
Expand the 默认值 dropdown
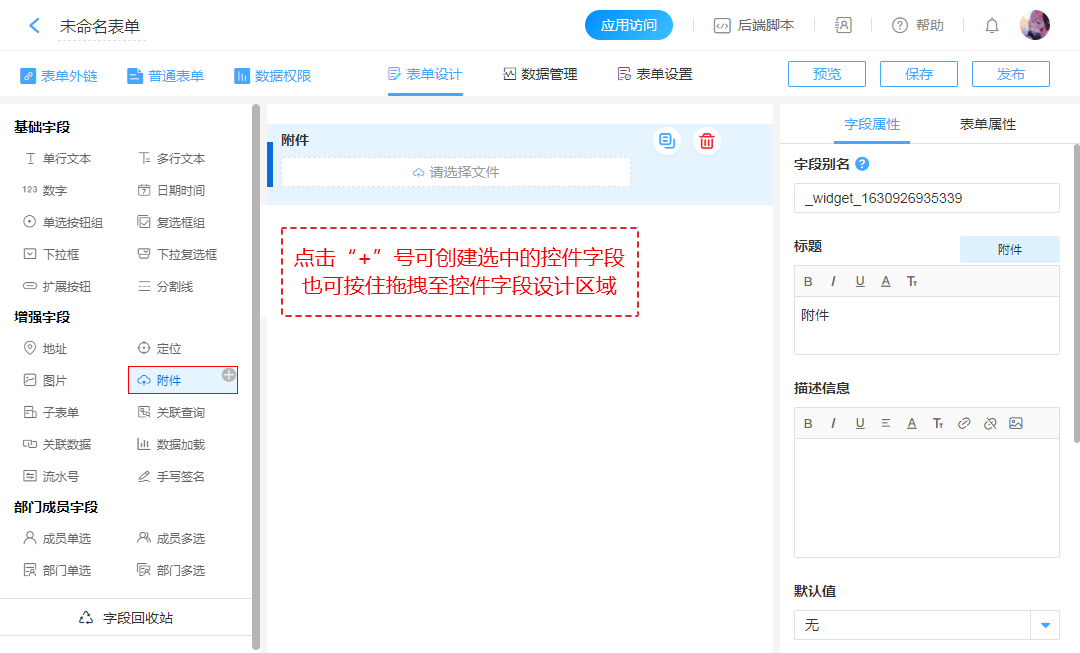coord(1045,625)
